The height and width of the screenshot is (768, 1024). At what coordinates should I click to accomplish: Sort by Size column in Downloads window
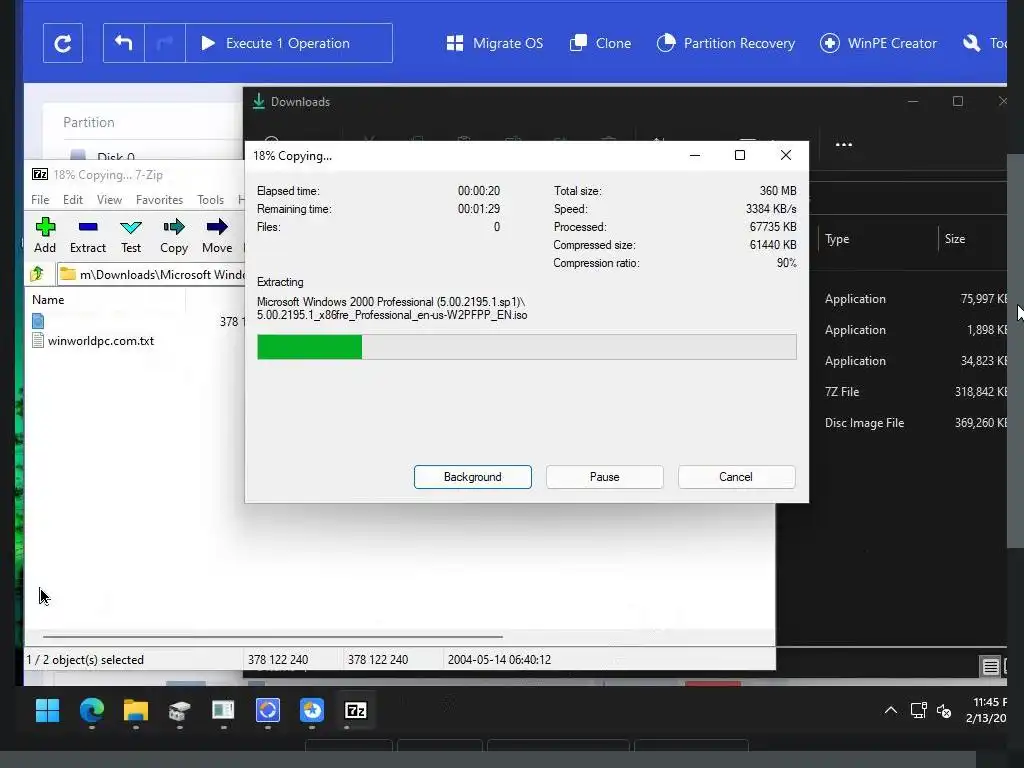(955, 239)
